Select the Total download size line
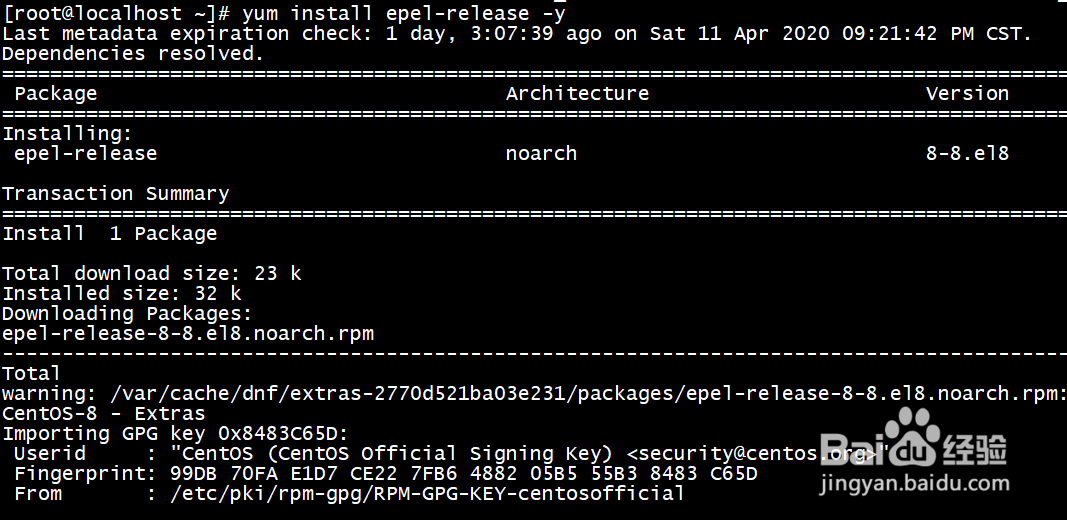The width and height of the screenshot is (1067, 520). click(151, 273)
